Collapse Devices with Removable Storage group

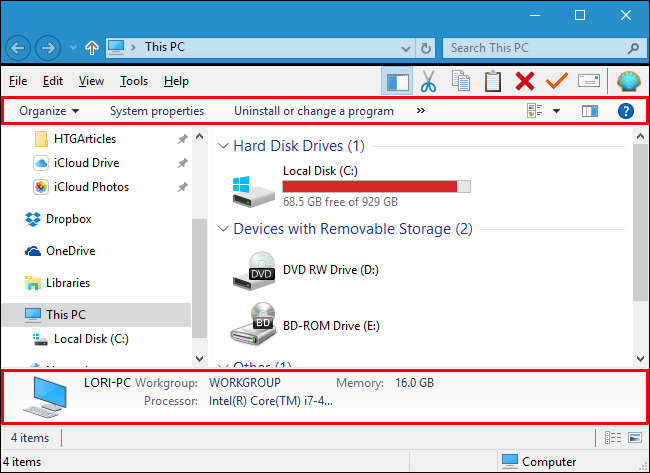click(223, 229)
